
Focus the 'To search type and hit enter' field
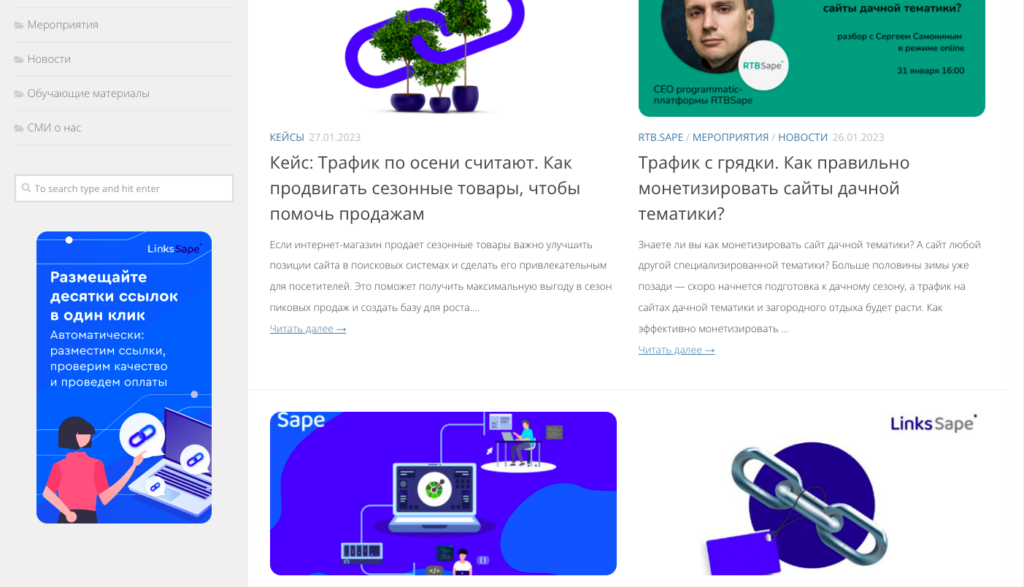pyautogui.click(x=124, y=188)
